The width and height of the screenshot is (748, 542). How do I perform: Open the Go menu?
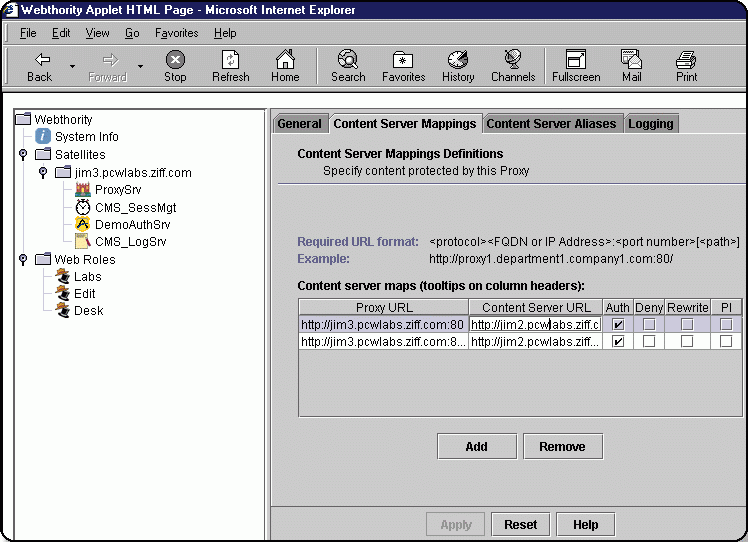tap(132, 33)
